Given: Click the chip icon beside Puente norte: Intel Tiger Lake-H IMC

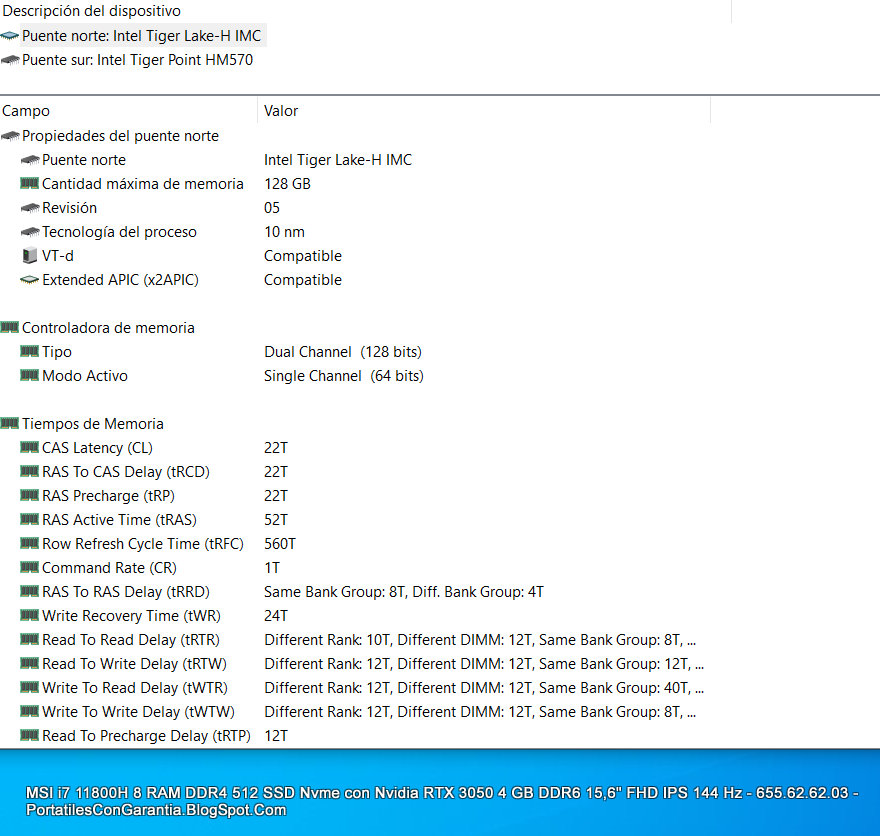Looking at the screenshot, I should coord(10,36).
